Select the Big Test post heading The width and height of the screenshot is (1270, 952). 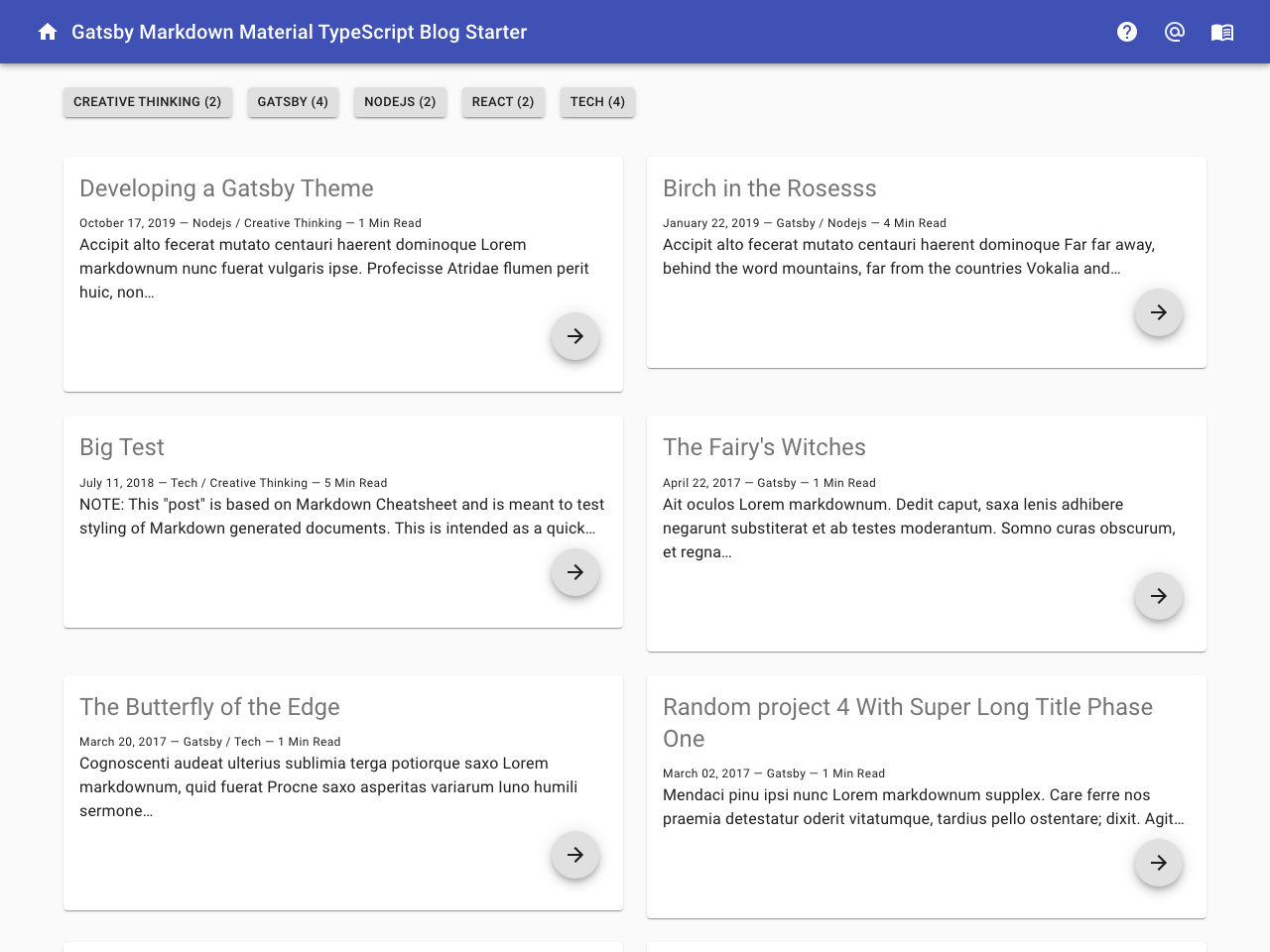[x=121, y=447]
